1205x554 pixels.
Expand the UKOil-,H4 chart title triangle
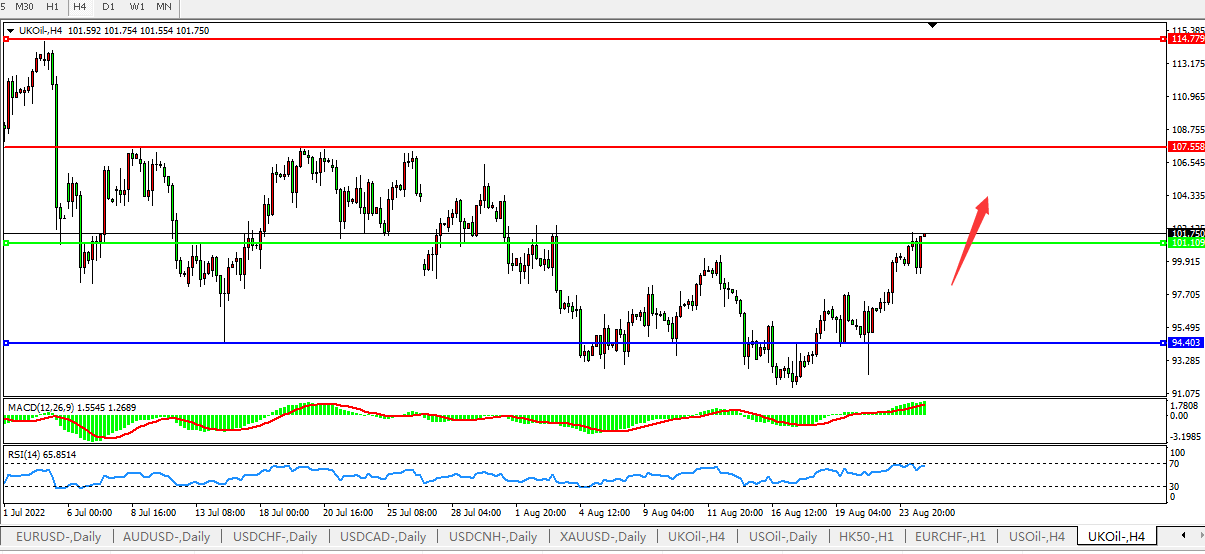(x=10, y=31)
